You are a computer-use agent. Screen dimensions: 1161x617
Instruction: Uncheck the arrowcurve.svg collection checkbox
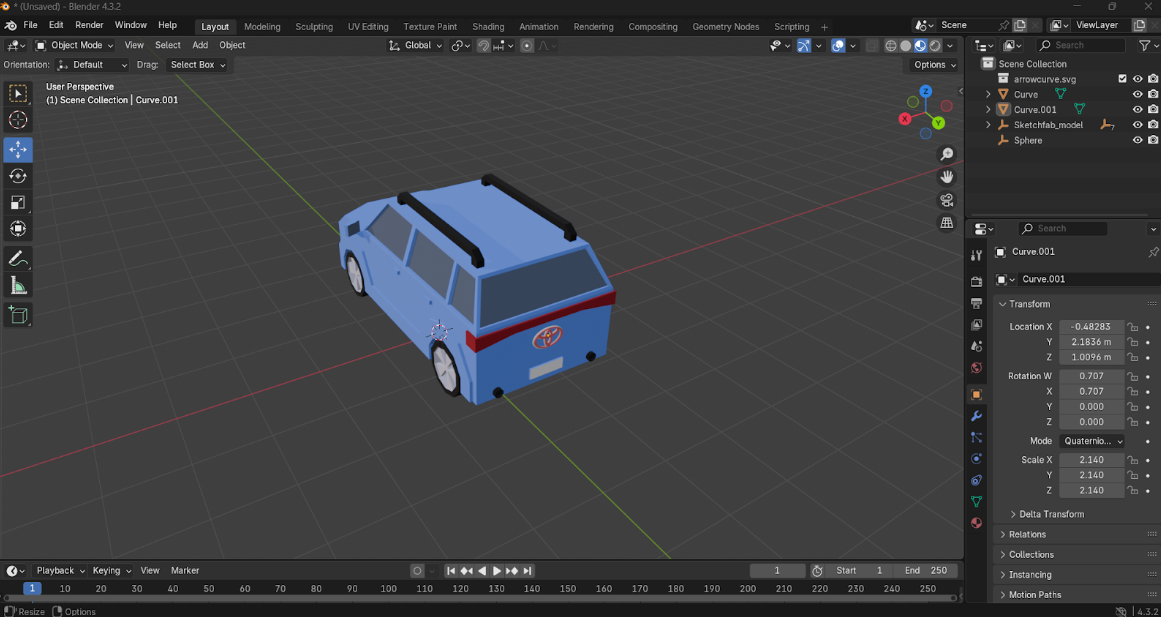(1122, 79)
